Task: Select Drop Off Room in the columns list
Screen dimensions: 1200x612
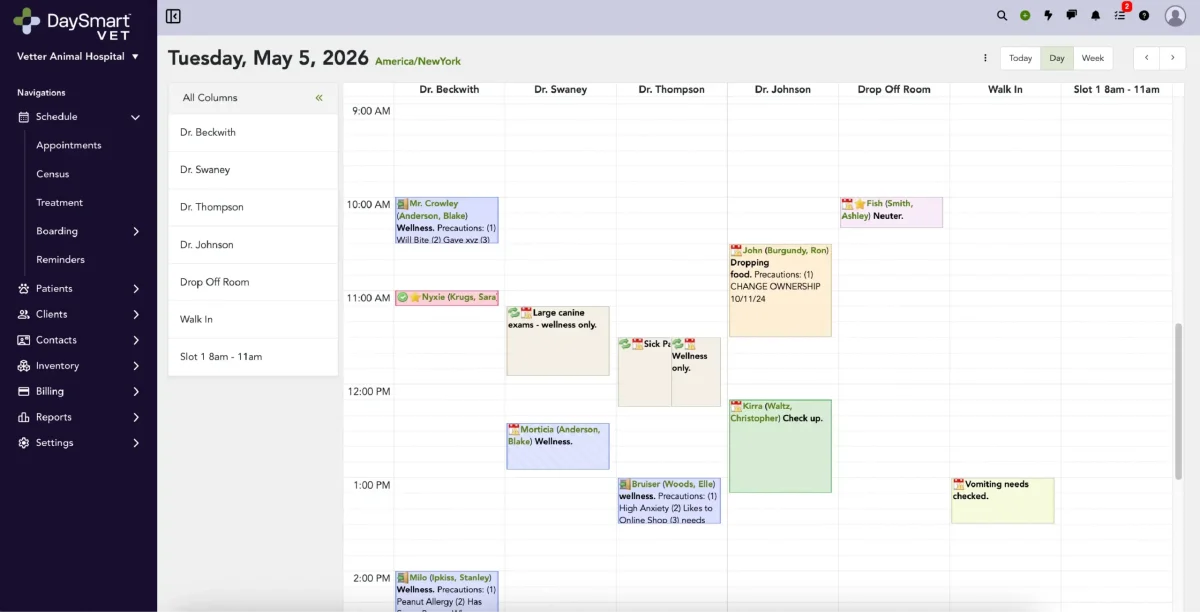Action: point(253,282)
